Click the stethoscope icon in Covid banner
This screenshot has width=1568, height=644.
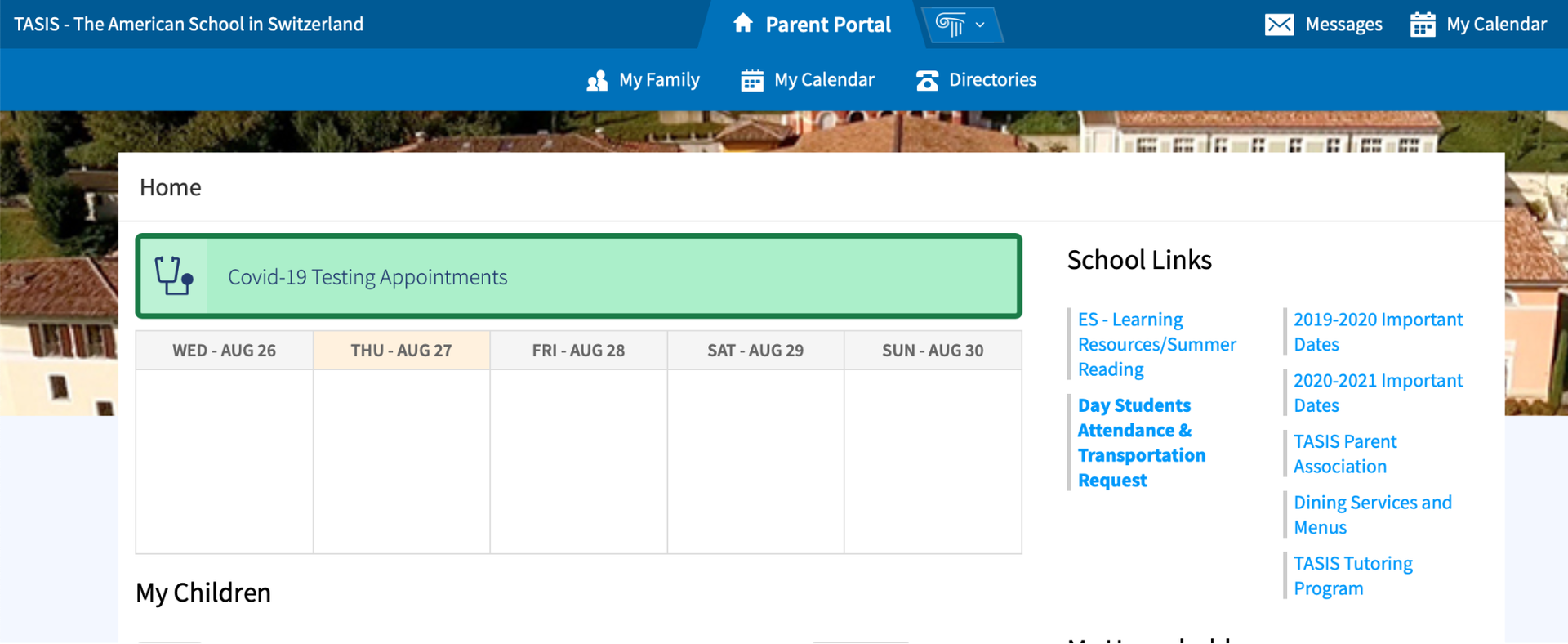coord(174,276)
